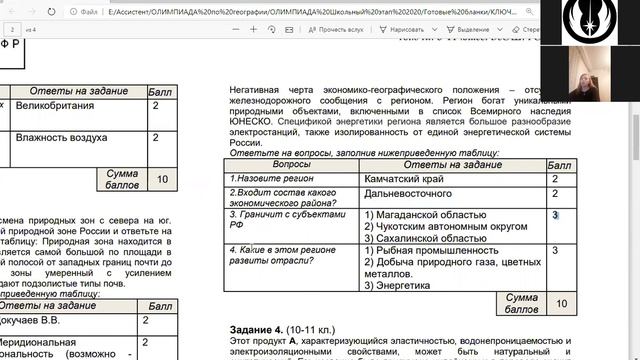This screenshot has height=360, width=640.
Task: Click the speaker's webcam video thumbnail
Action: click(590, 73)
